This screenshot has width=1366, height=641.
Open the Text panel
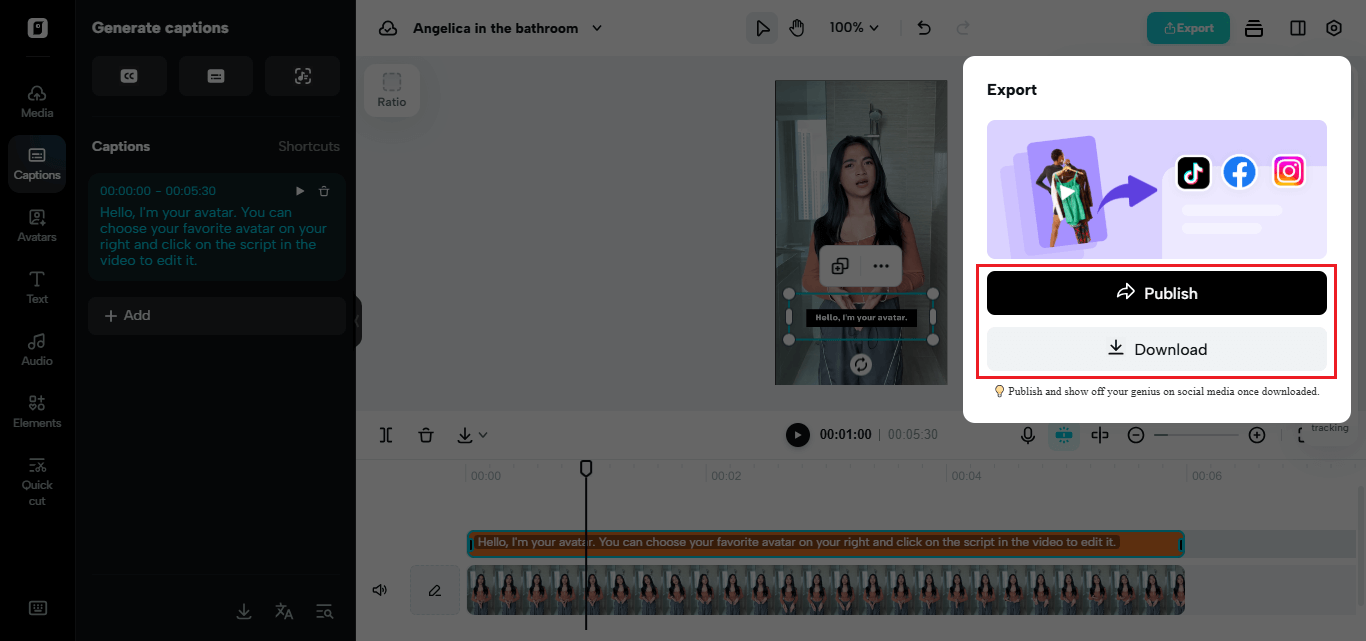[x=37, y=287]
